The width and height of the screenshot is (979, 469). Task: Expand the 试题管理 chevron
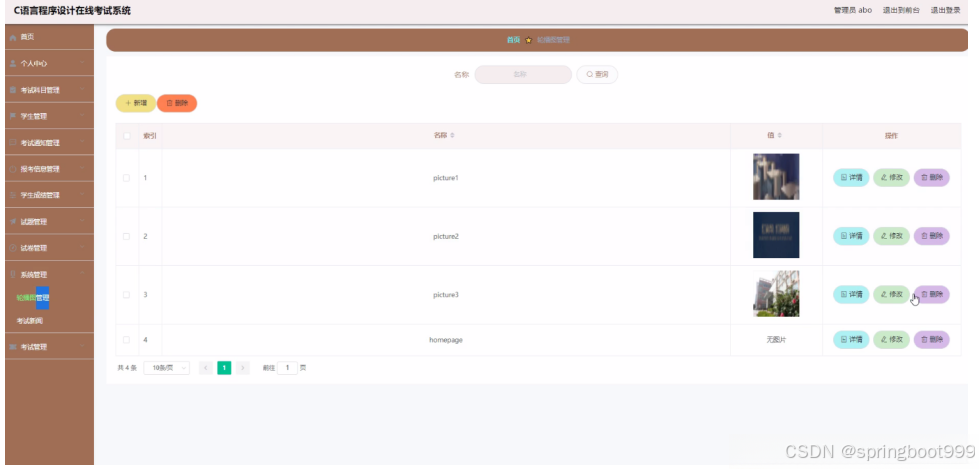click(82, 221)
